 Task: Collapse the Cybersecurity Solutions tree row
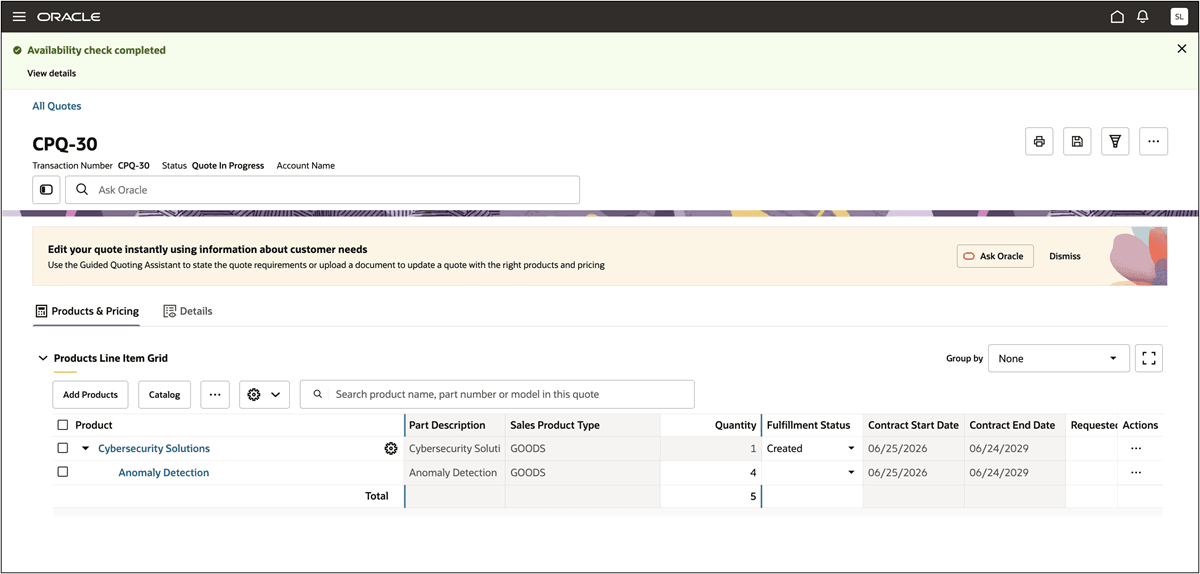point(86,449)
